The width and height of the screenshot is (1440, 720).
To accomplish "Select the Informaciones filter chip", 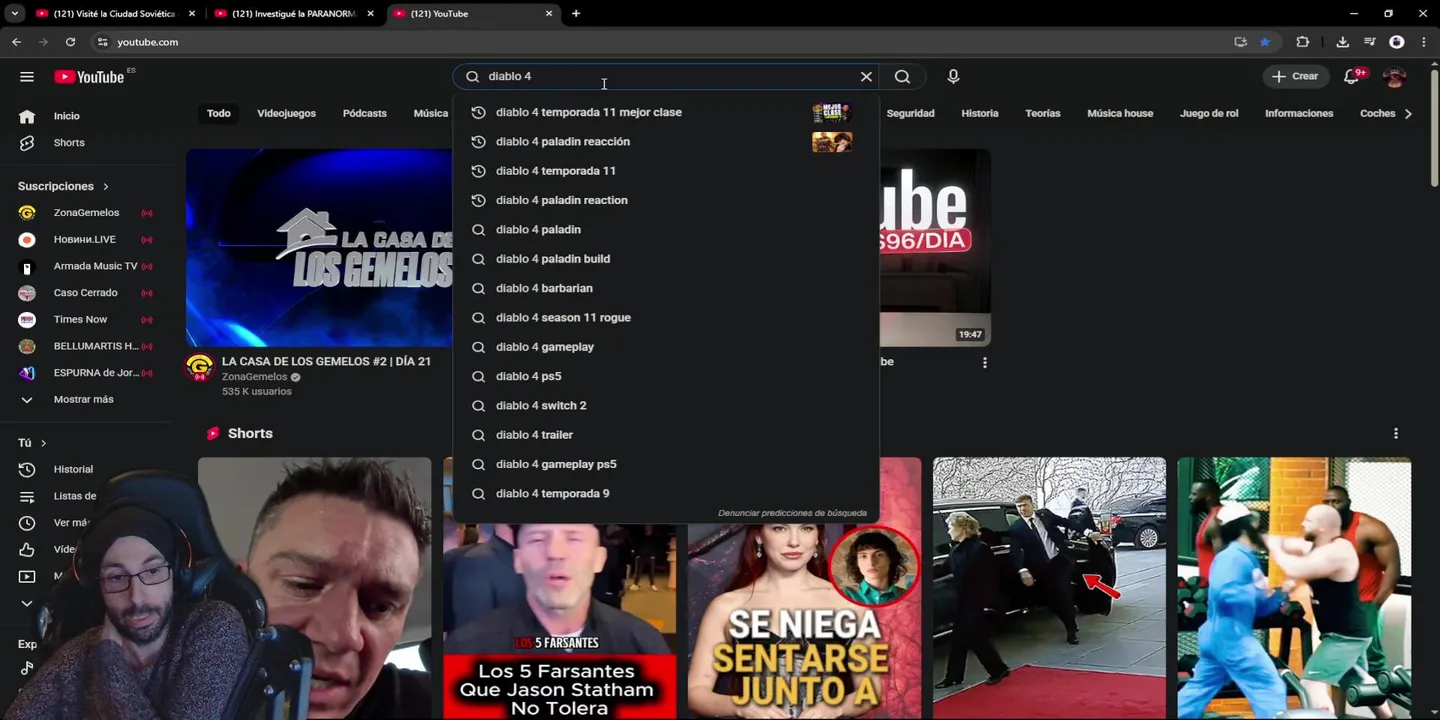I will coord(1299,114).
